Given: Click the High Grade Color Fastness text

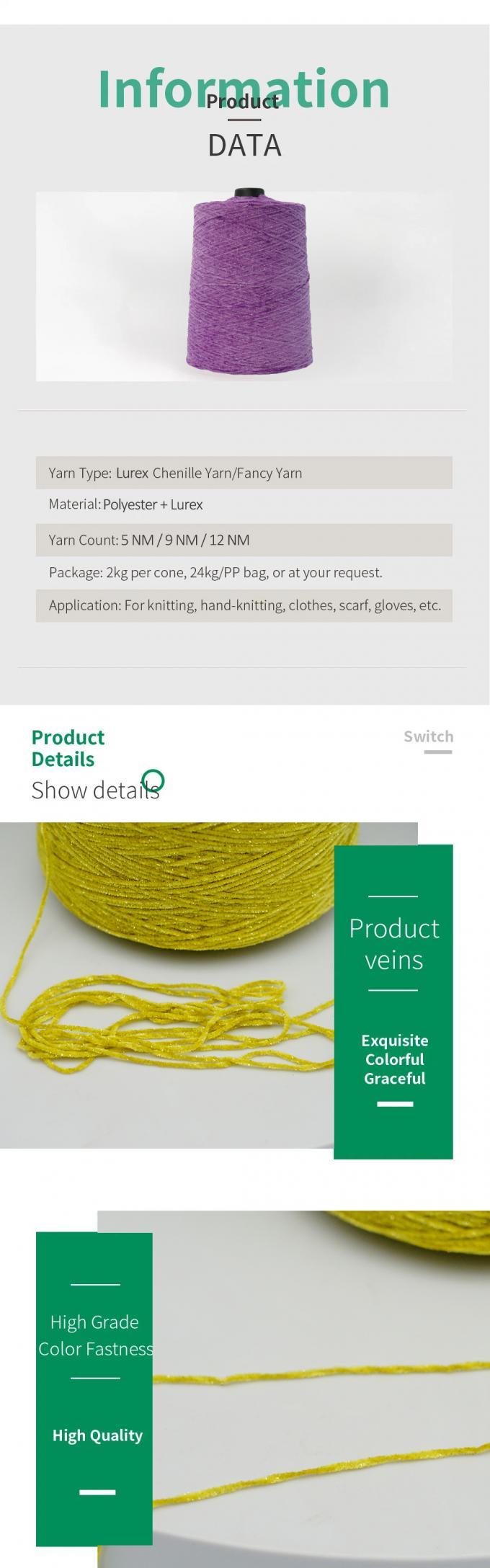Looking at the screenshot, I should tap(95, 1335).
